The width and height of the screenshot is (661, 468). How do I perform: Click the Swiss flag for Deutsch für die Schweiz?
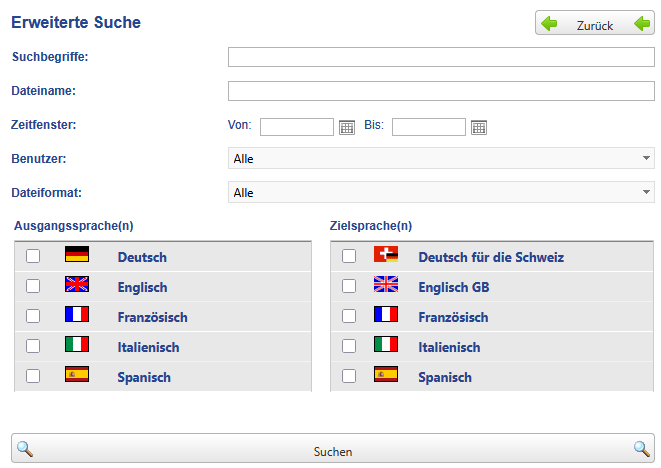click(x=386, y=256)
